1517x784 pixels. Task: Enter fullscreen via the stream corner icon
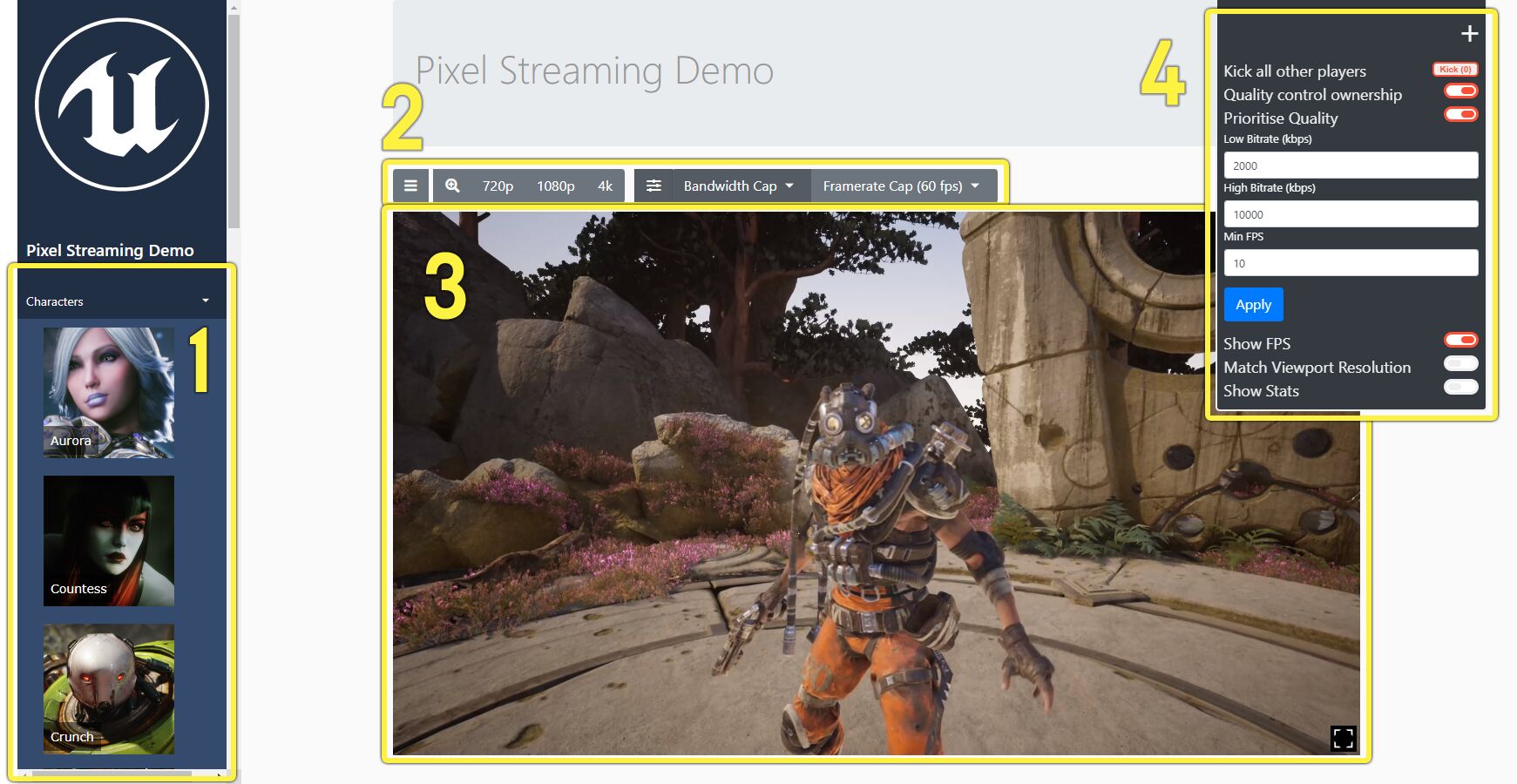pos(1342,737)
